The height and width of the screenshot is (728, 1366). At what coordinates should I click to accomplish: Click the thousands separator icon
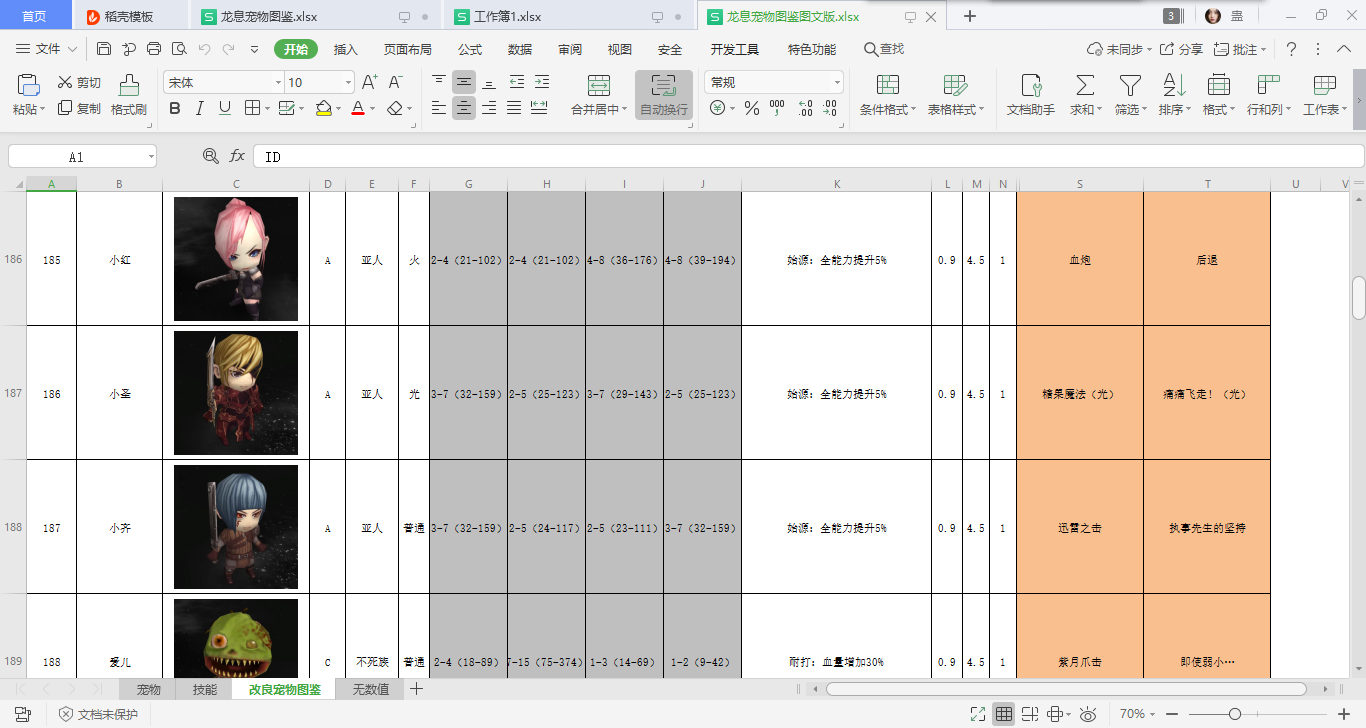[777, 108]
